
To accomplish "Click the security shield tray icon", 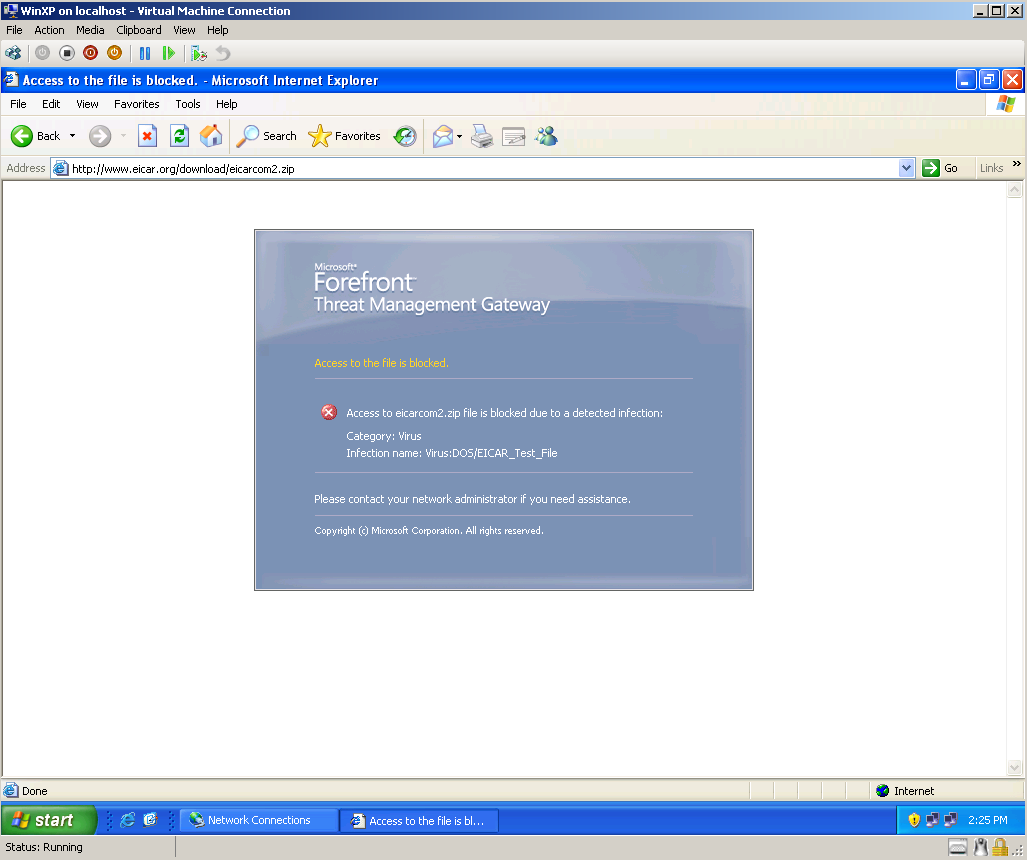I will (x=914, y=820).
